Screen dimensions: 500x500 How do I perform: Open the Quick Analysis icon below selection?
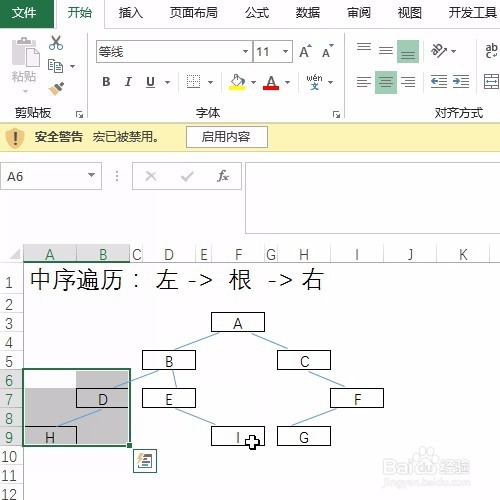click(145, 461)
